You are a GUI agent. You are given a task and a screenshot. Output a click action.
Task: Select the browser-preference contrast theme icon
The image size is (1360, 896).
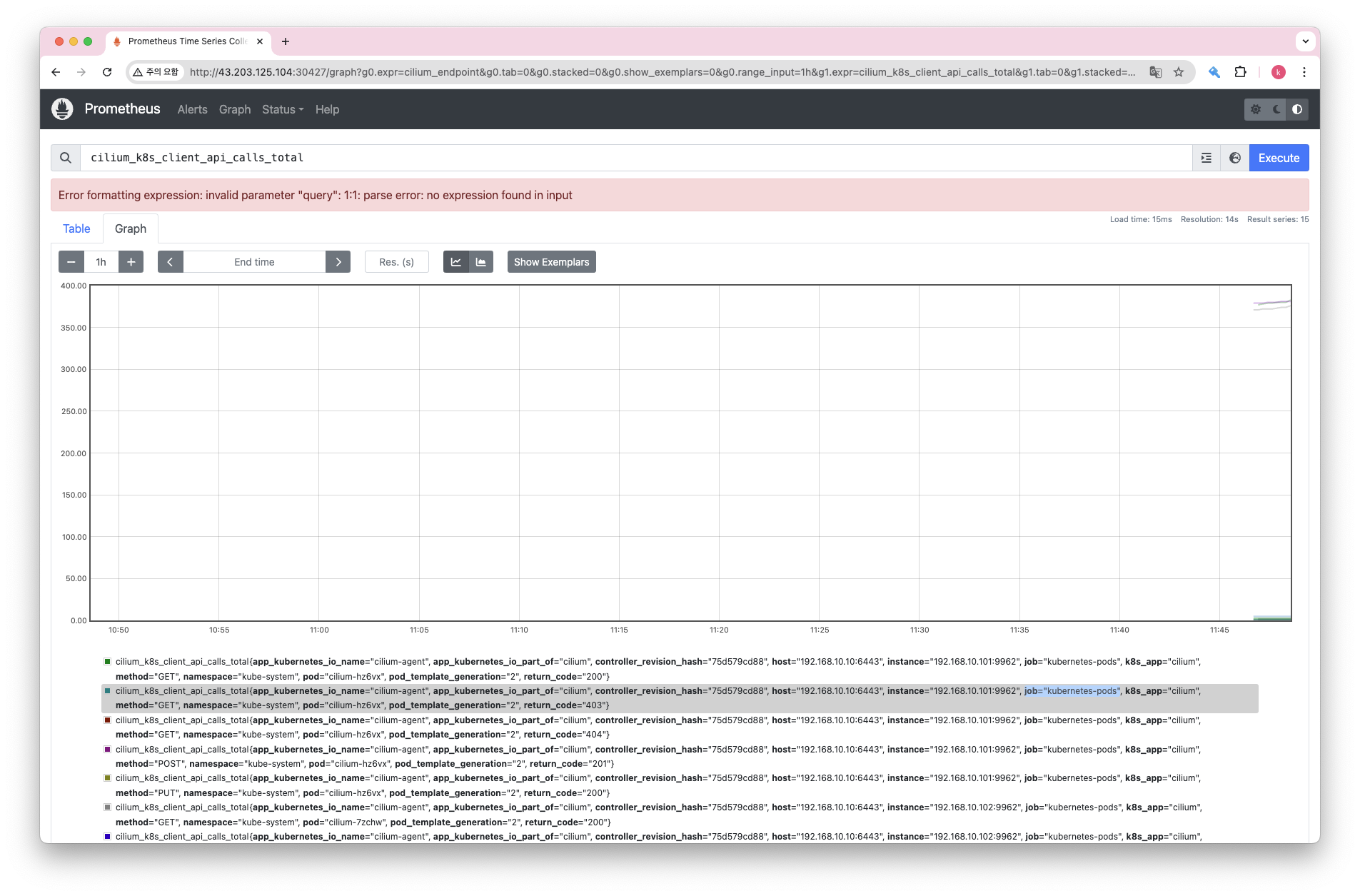click(1297, 109)
